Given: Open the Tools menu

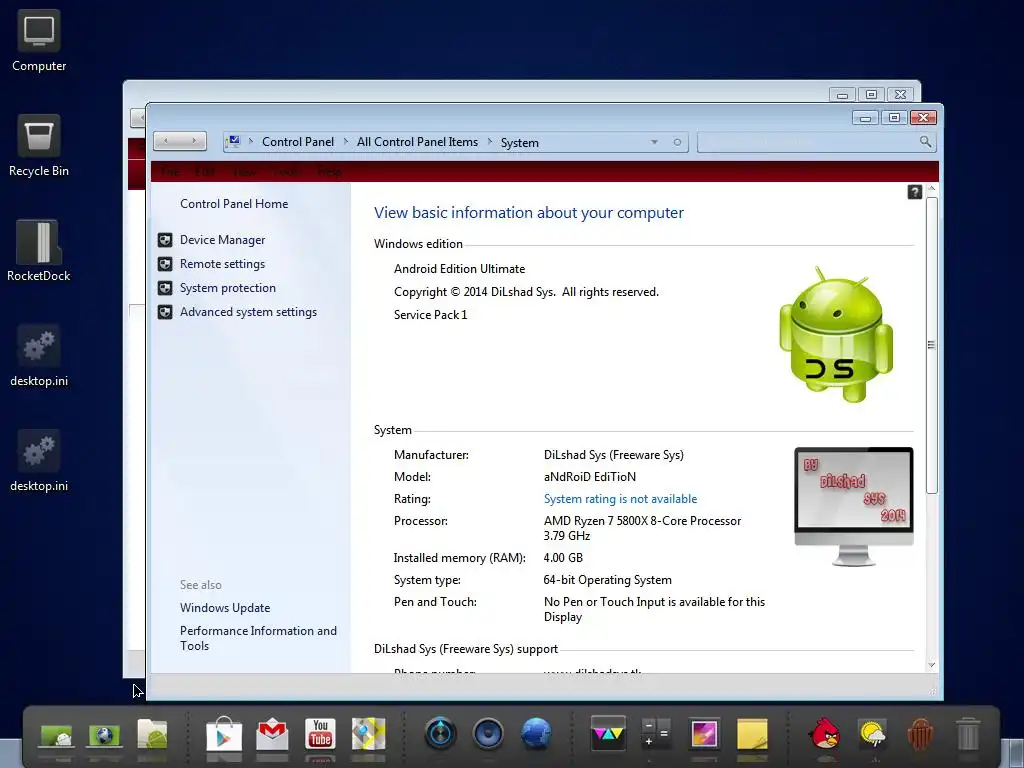Looking at the screenshot, I should [x=287, y=172].
